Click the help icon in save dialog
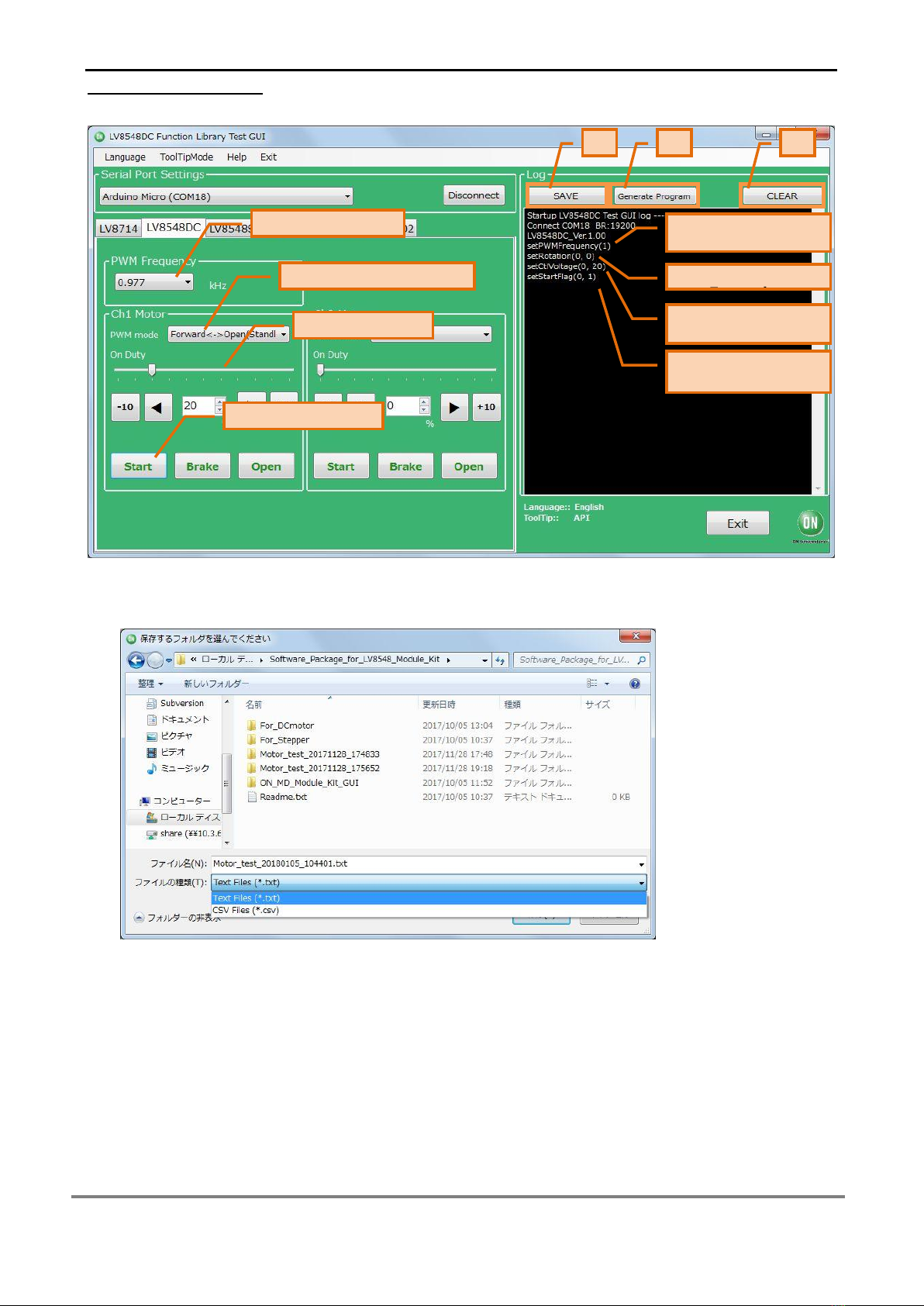Image resolution: width=924 pixels, height=1306 pixels. click(635, 684)
